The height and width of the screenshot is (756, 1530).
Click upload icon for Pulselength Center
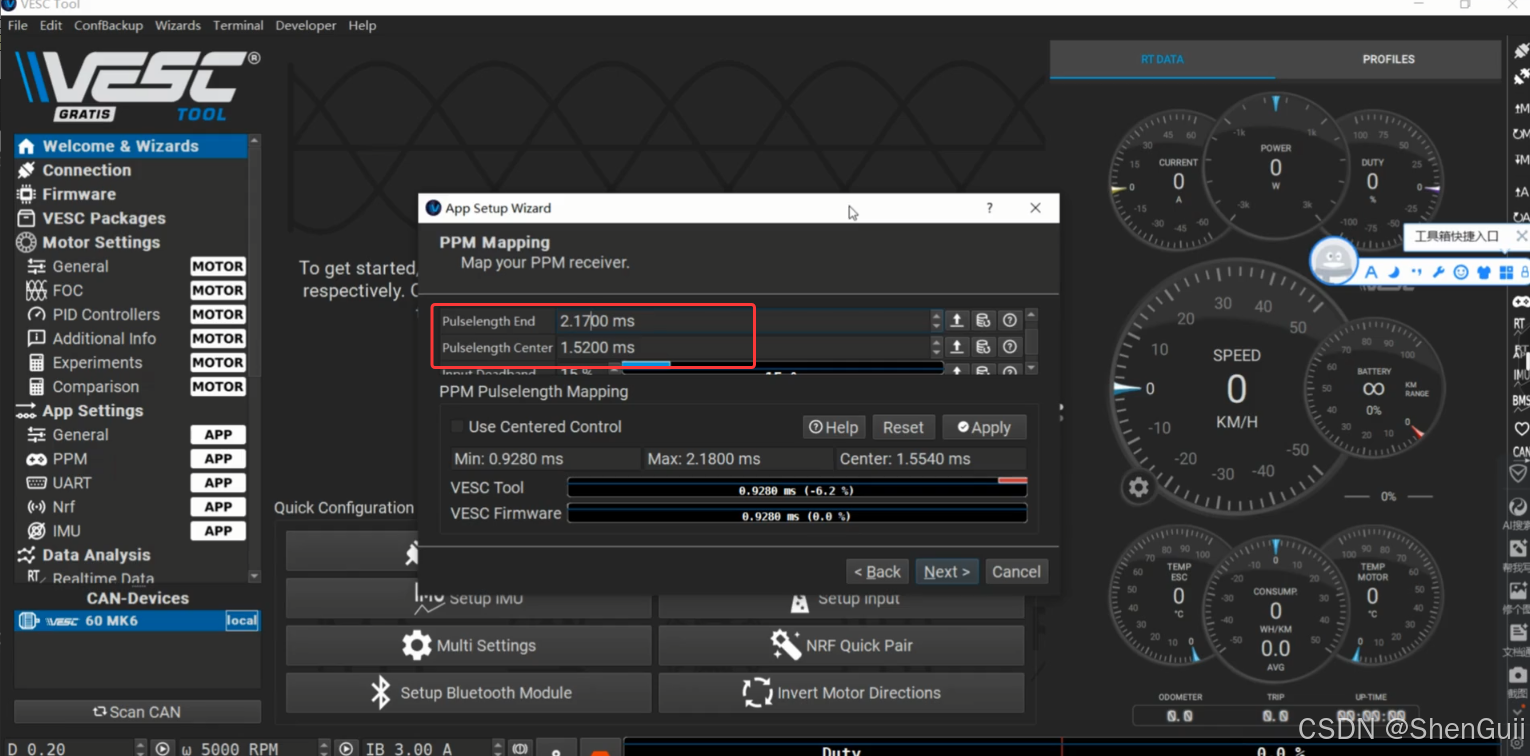pos(957,347)
